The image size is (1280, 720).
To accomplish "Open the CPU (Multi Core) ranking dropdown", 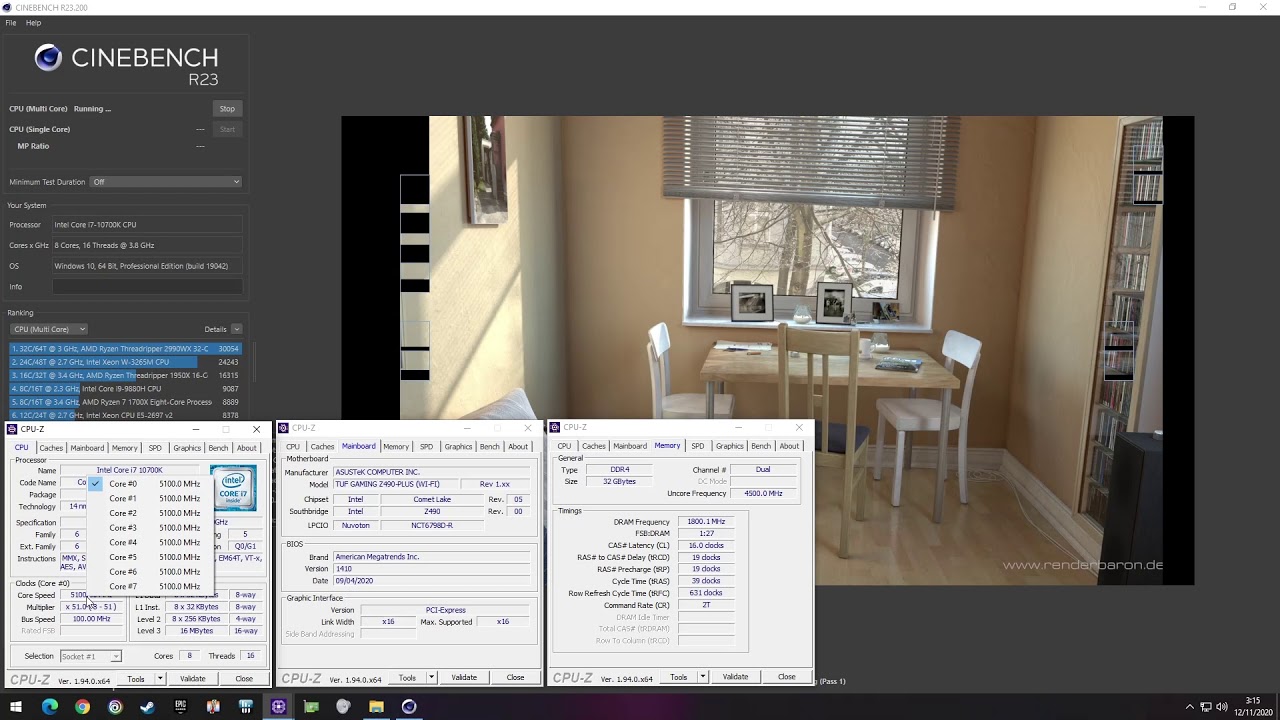I will (48, 329).
